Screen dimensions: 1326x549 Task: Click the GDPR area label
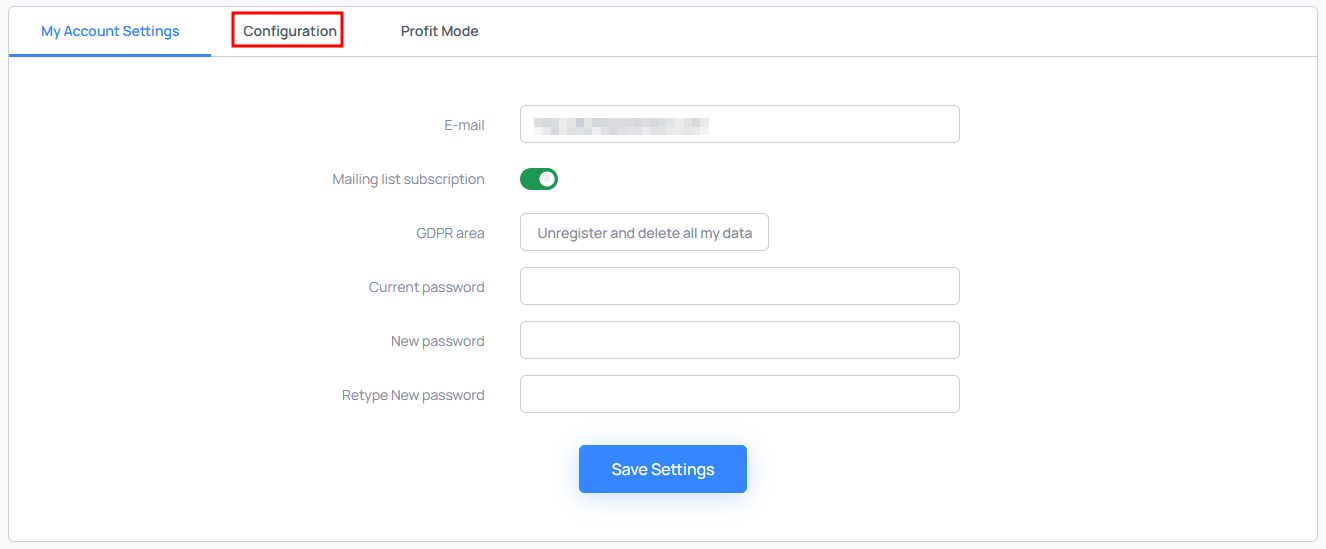pos(450,233)
